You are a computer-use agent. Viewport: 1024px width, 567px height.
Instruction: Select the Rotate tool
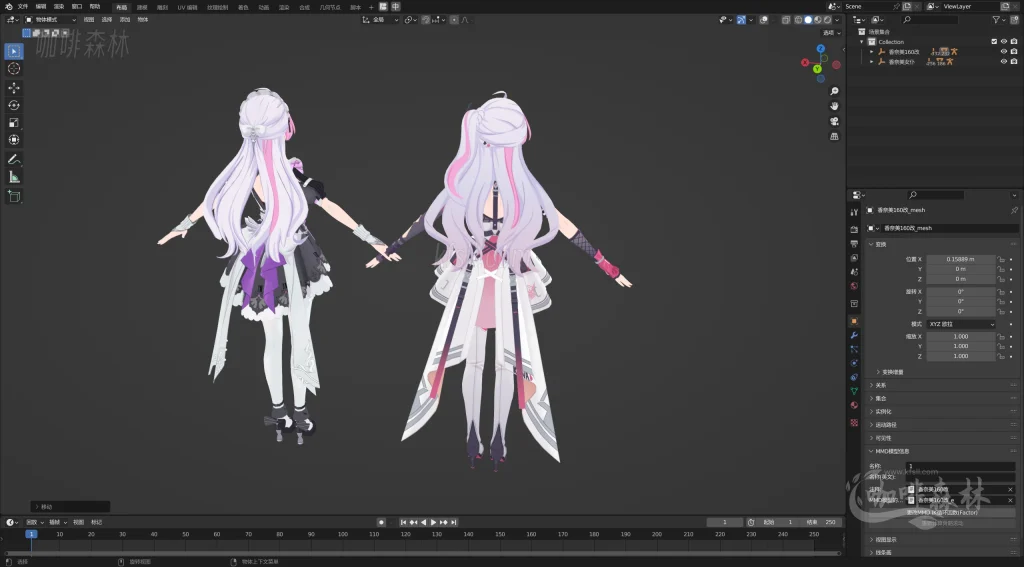point(14,105)
